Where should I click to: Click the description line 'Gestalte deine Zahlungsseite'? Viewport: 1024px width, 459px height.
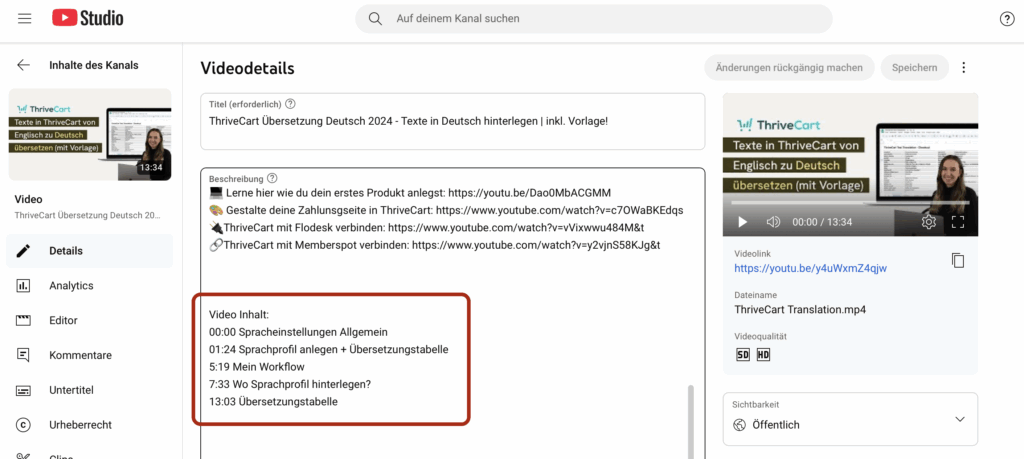(446, 210)
